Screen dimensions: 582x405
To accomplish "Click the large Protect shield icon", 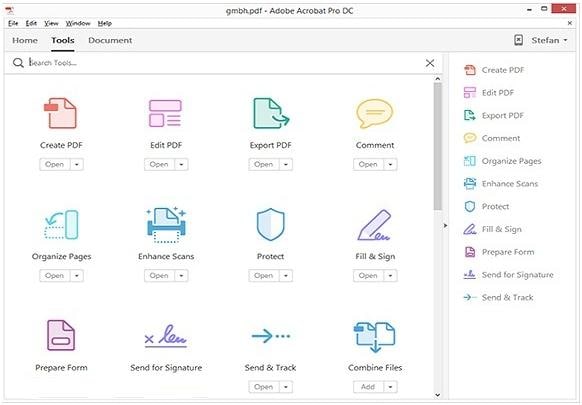I will coord(271,225).
